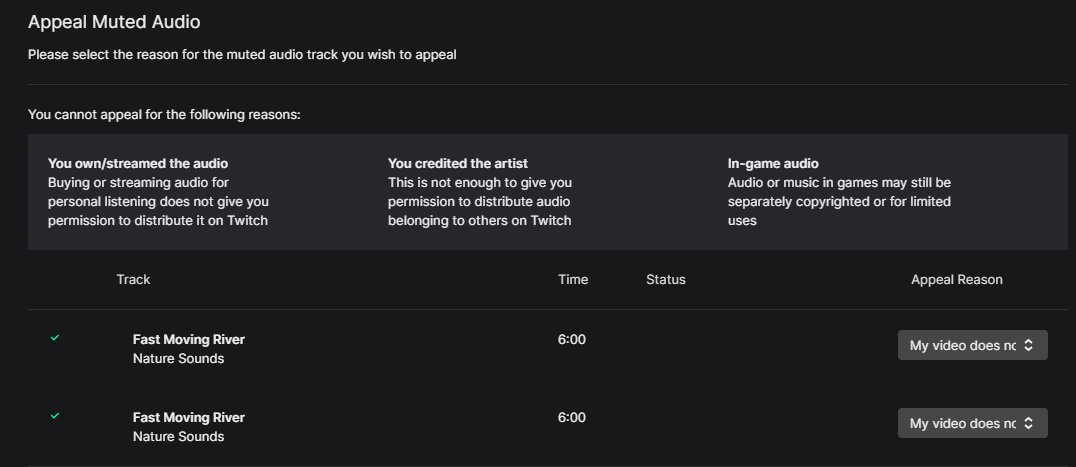Click the Time column header
The height and width of the screenshot is (467, 1076).
click(x=573, y=279)
